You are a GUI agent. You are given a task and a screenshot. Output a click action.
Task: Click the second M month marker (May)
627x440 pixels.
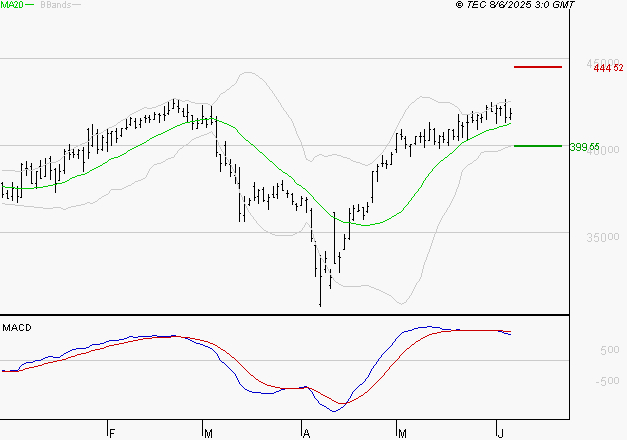(x=402, y=434)
